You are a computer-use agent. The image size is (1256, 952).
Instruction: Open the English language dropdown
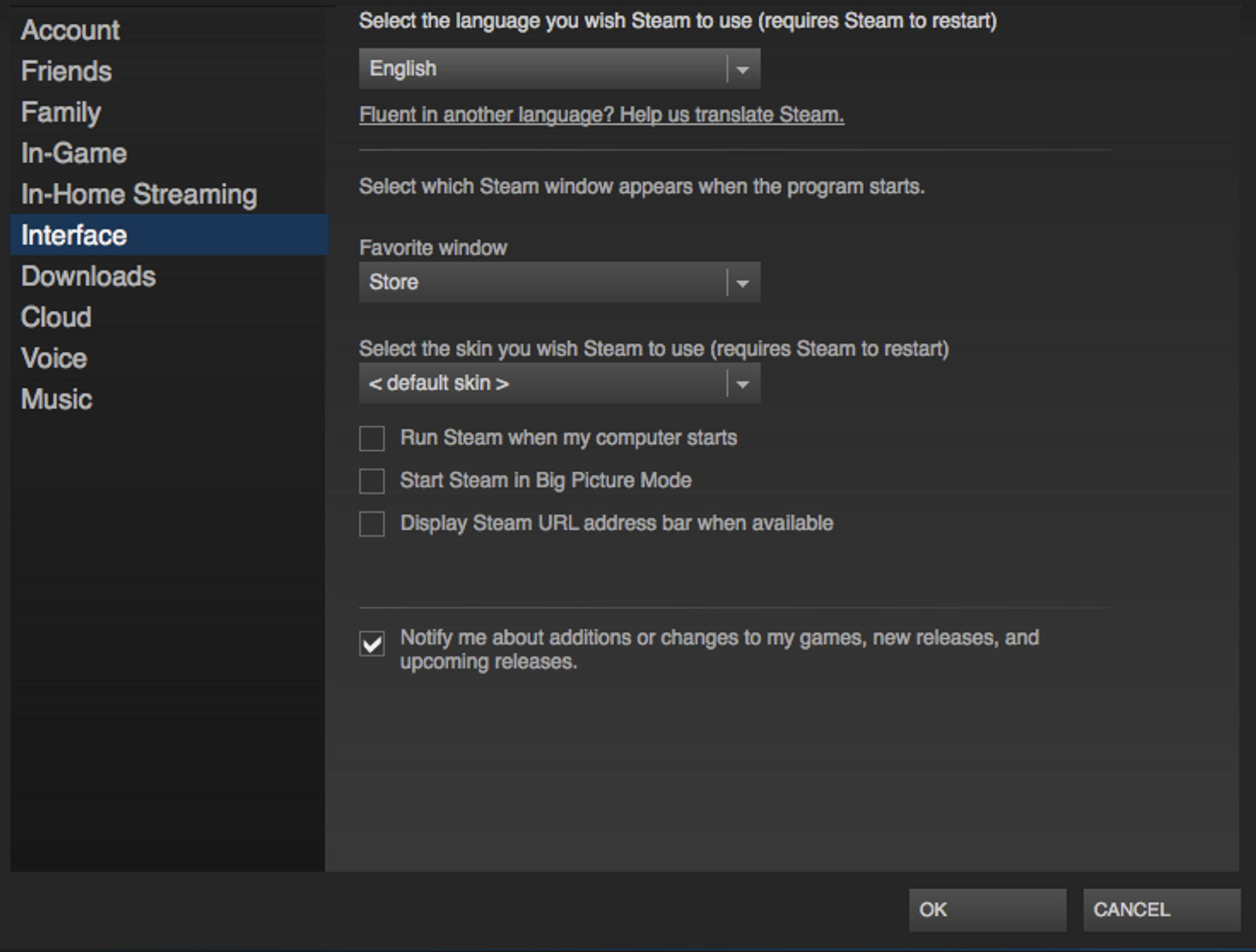560,68
